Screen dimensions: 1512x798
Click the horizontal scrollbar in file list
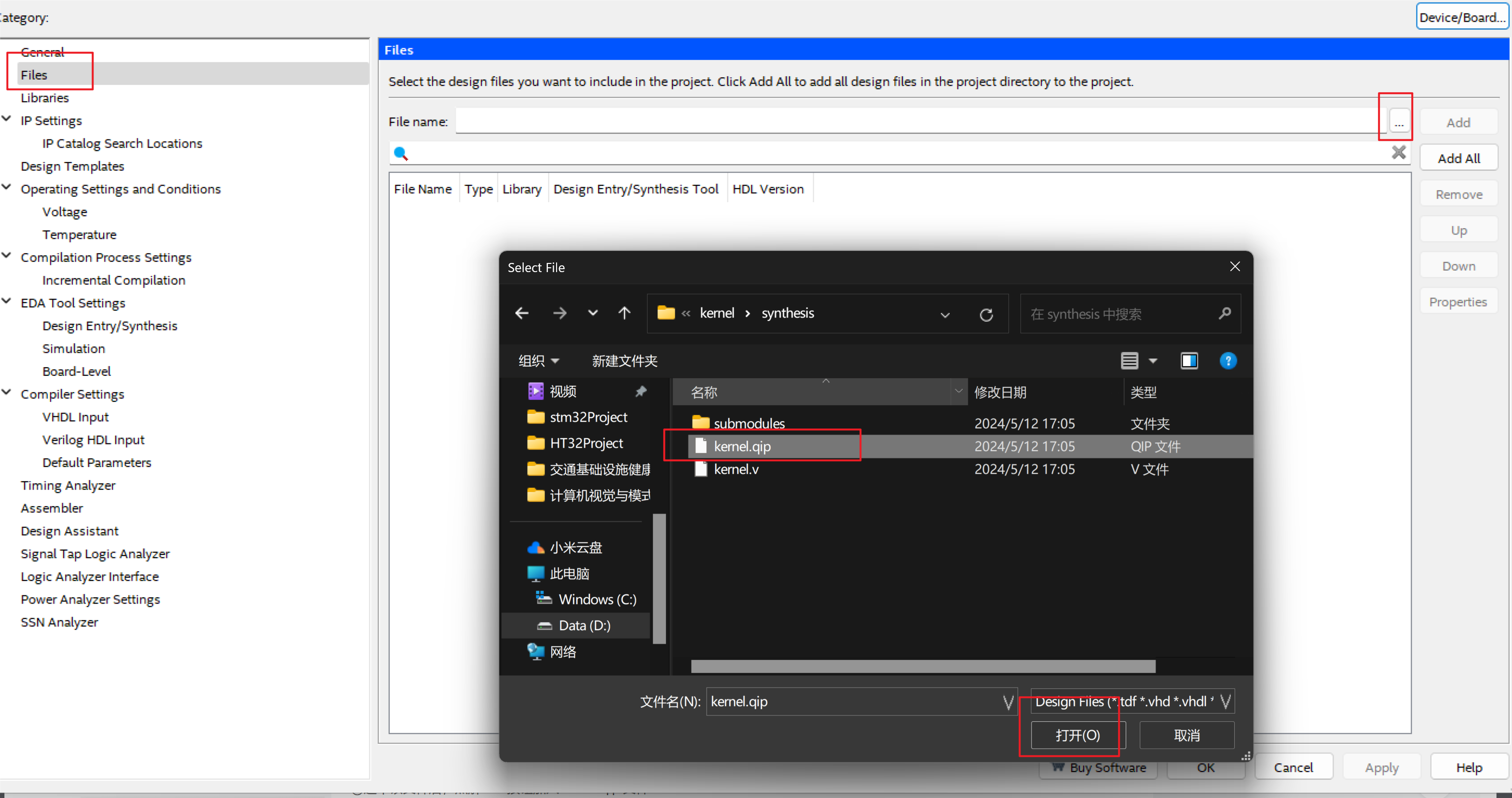tap(923, 666)
